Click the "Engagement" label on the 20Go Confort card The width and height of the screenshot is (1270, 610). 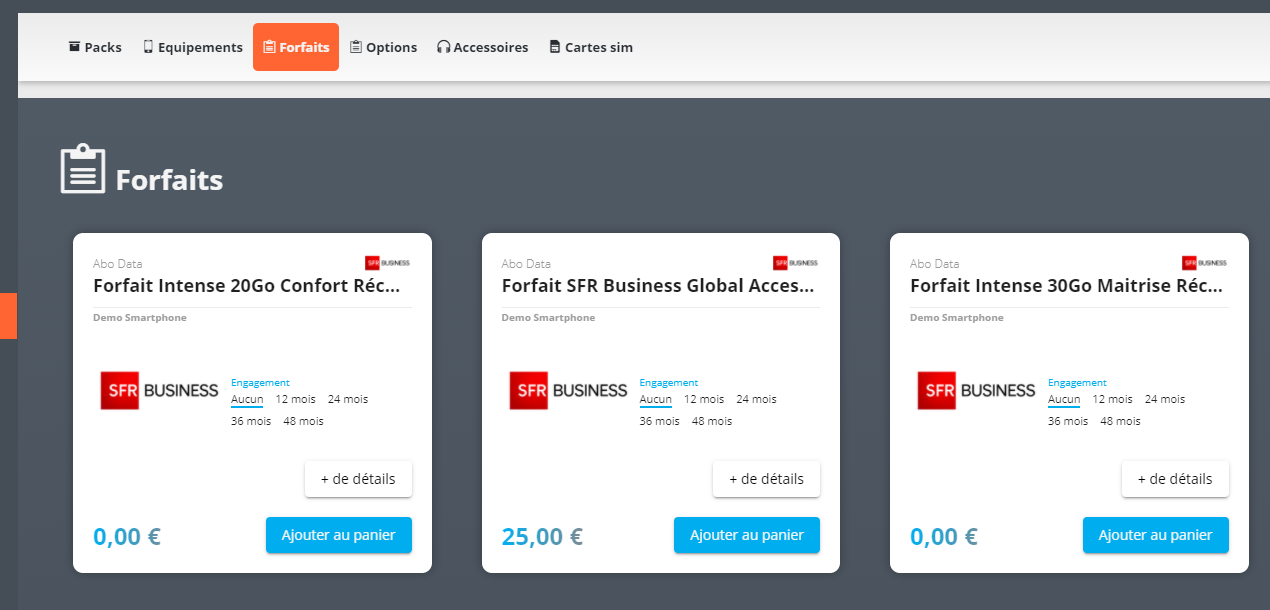260,382
